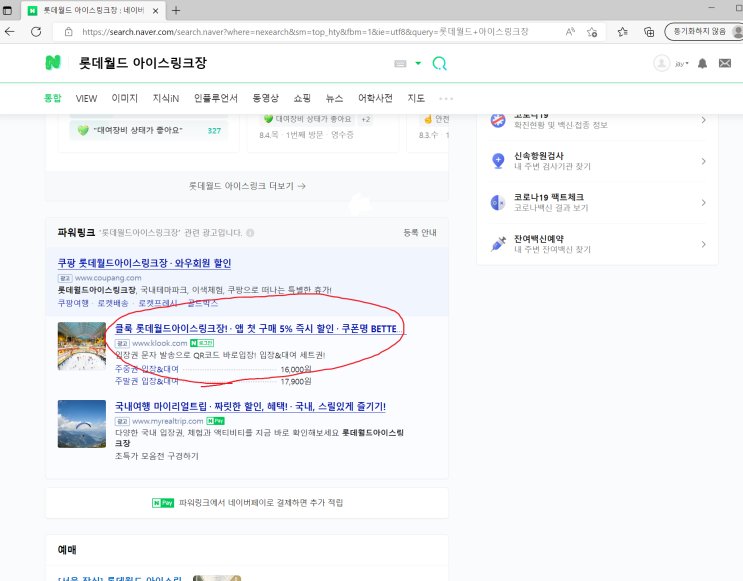Open the on-screen keyboard icon in search bar
The image size is (743, 581).
(x=400, y=64)
